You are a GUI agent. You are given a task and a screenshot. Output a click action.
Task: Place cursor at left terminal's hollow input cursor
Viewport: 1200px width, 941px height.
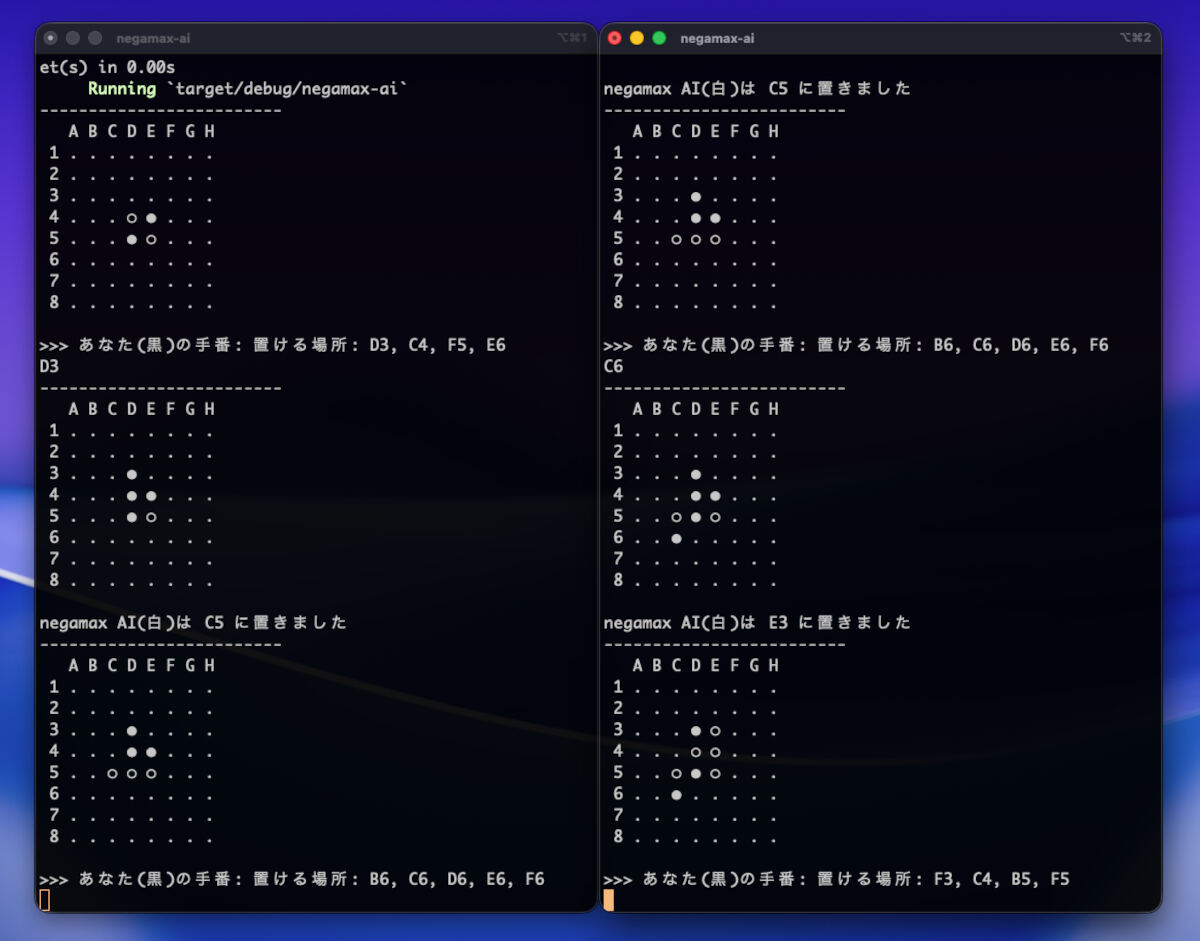[44, 900]
